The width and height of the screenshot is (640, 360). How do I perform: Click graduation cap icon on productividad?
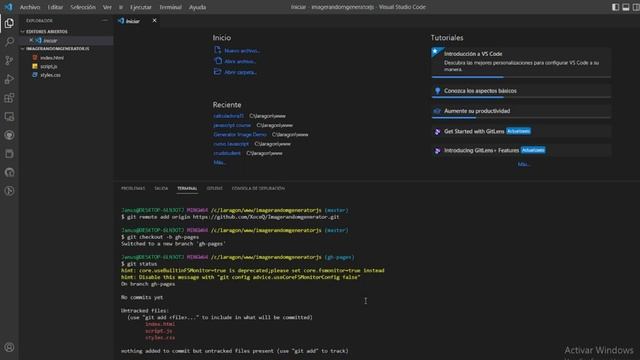tap(437, 111)
